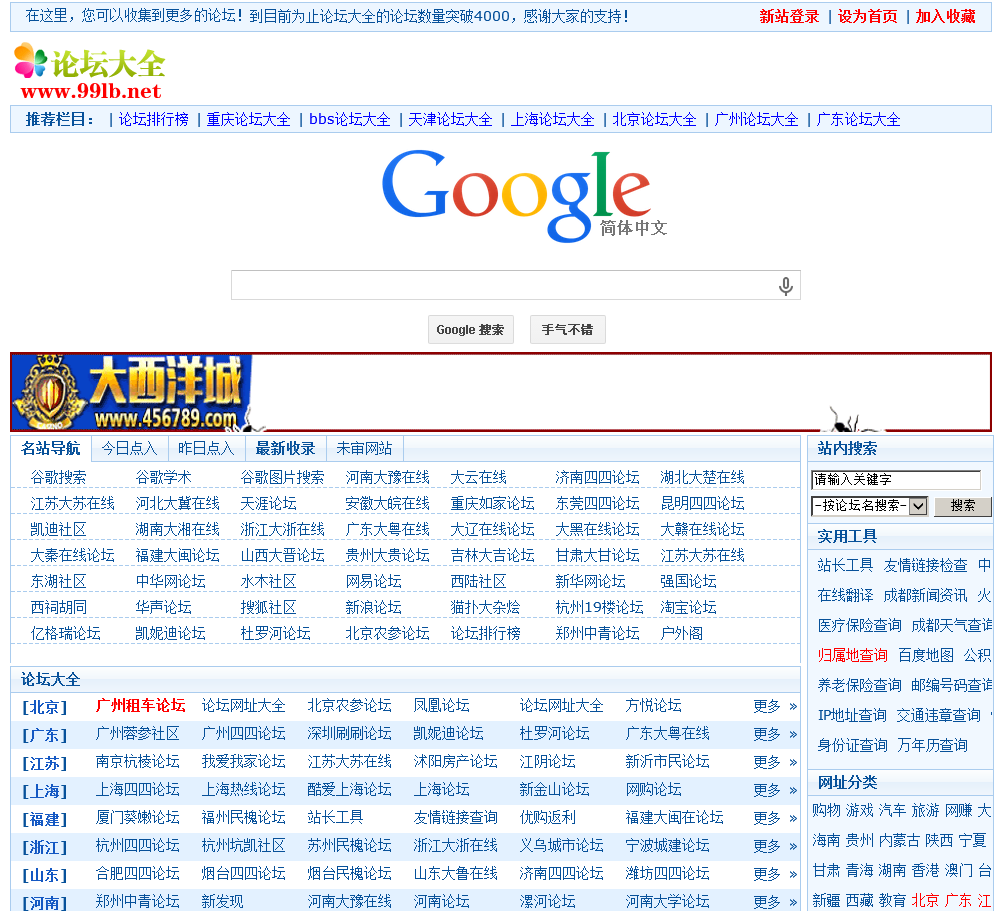The image size is (1002, 911).
Task: Switch to the 未审网站 tab
Action: pos(364,448)
